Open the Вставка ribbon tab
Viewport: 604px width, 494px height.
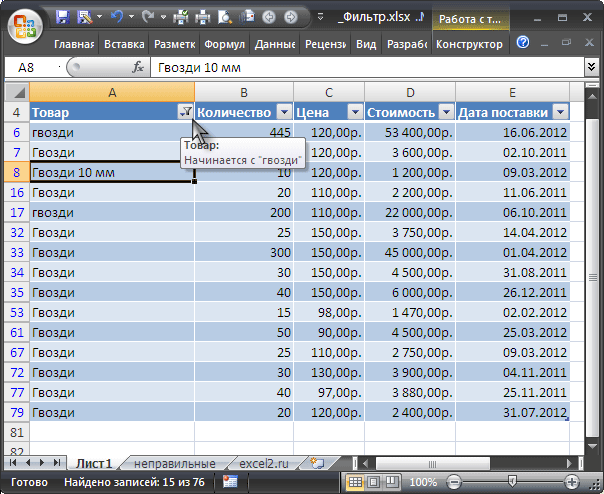(124, 44)
